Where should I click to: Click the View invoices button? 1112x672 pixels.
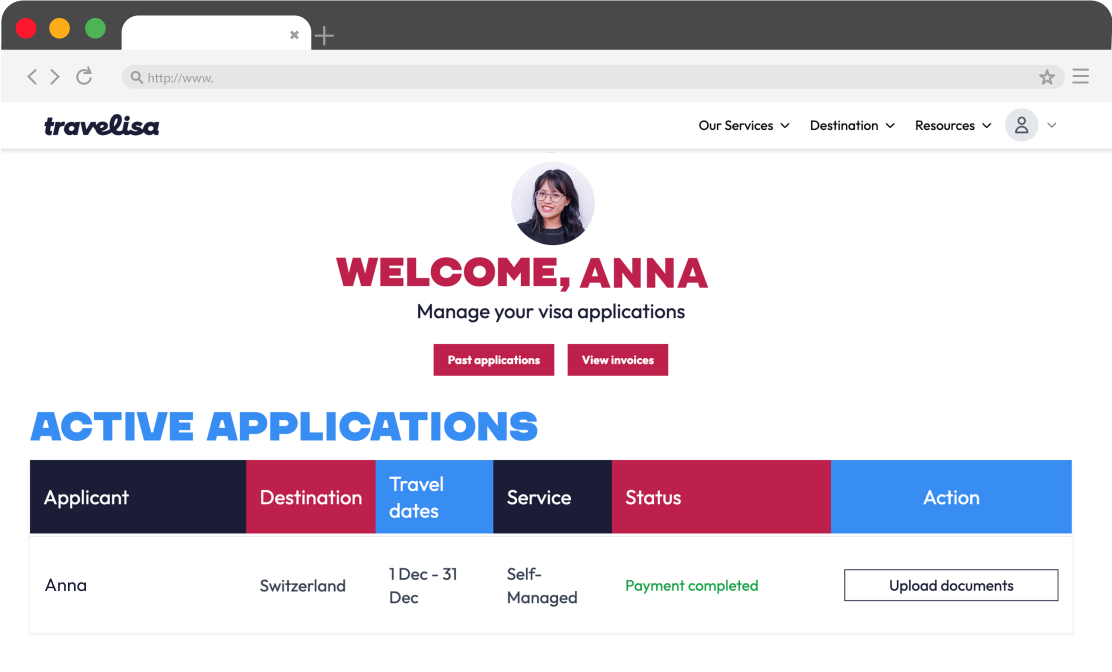(617, 360)
